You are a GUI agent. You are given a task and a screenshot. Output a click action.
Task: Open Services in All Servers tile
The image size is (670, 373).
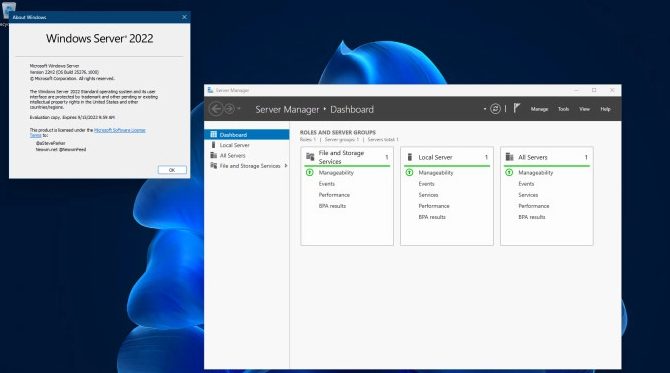(x=528, y=195)
